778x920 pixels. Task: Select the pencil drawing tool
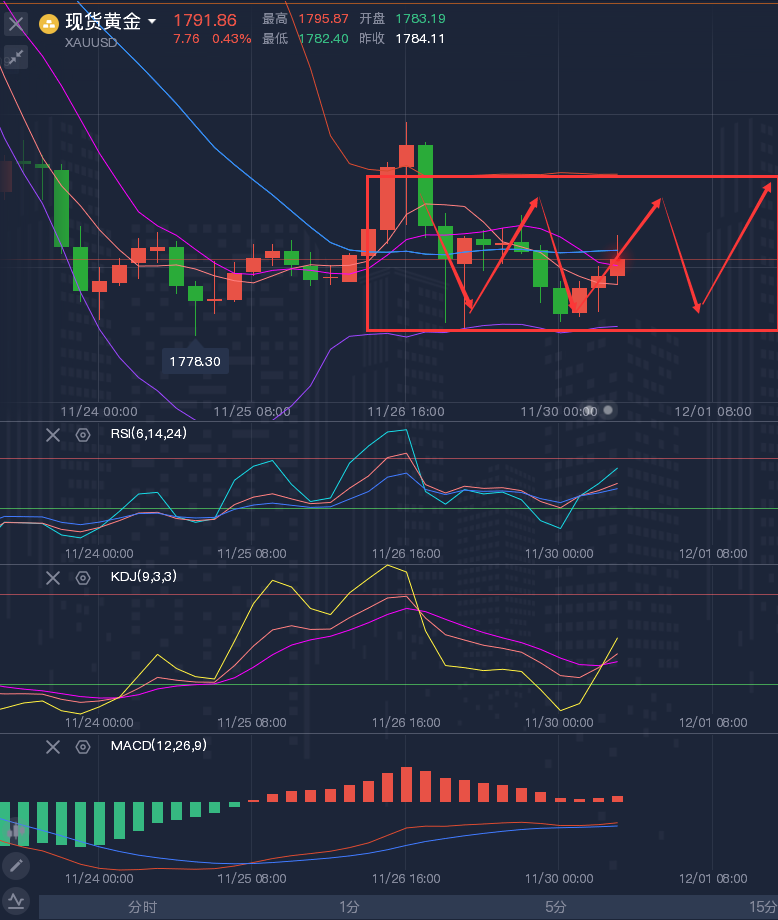(x=15, y=865)
